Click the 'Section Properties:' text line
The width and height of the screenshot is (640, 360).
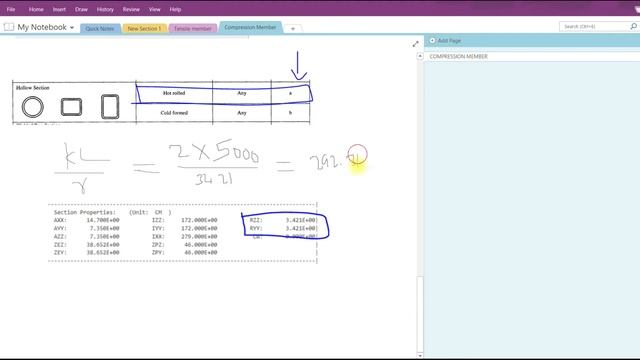pyautogui.click(x=85, y=212)
